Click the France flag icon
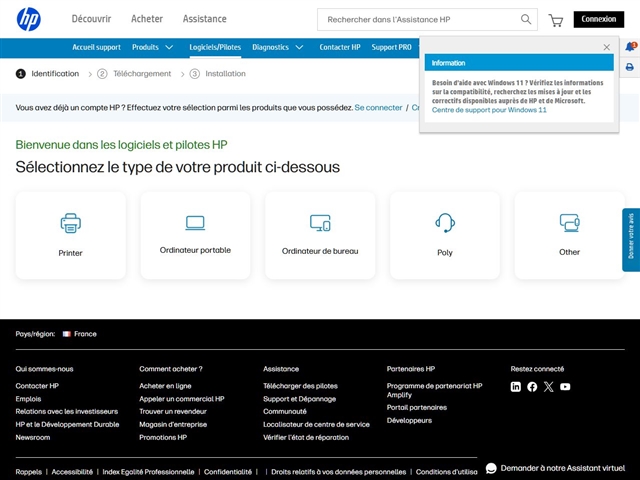Screen dimensions: 640x480 click(x=67, y=334)
